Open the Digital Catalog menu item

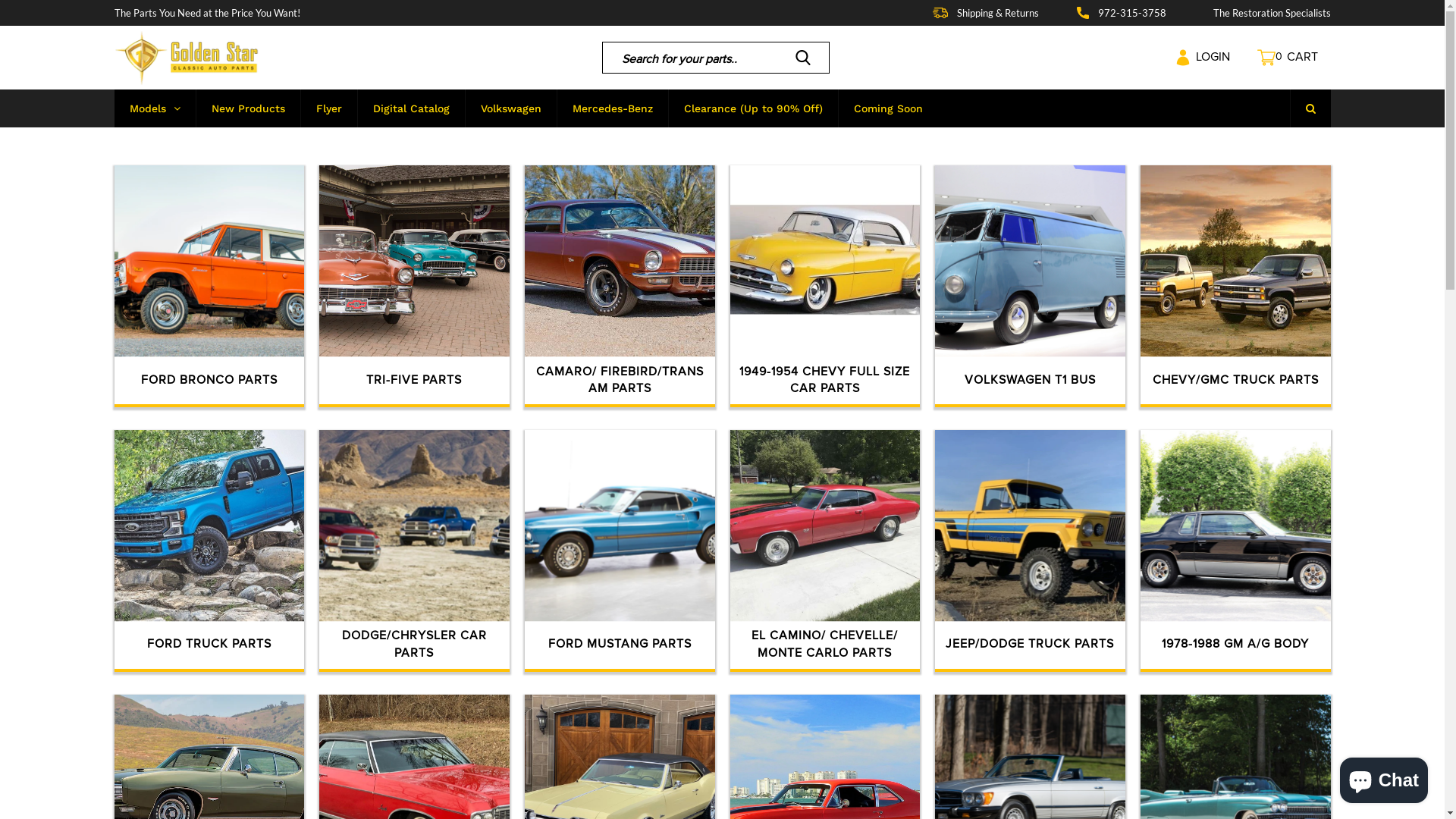pos(411,108)
